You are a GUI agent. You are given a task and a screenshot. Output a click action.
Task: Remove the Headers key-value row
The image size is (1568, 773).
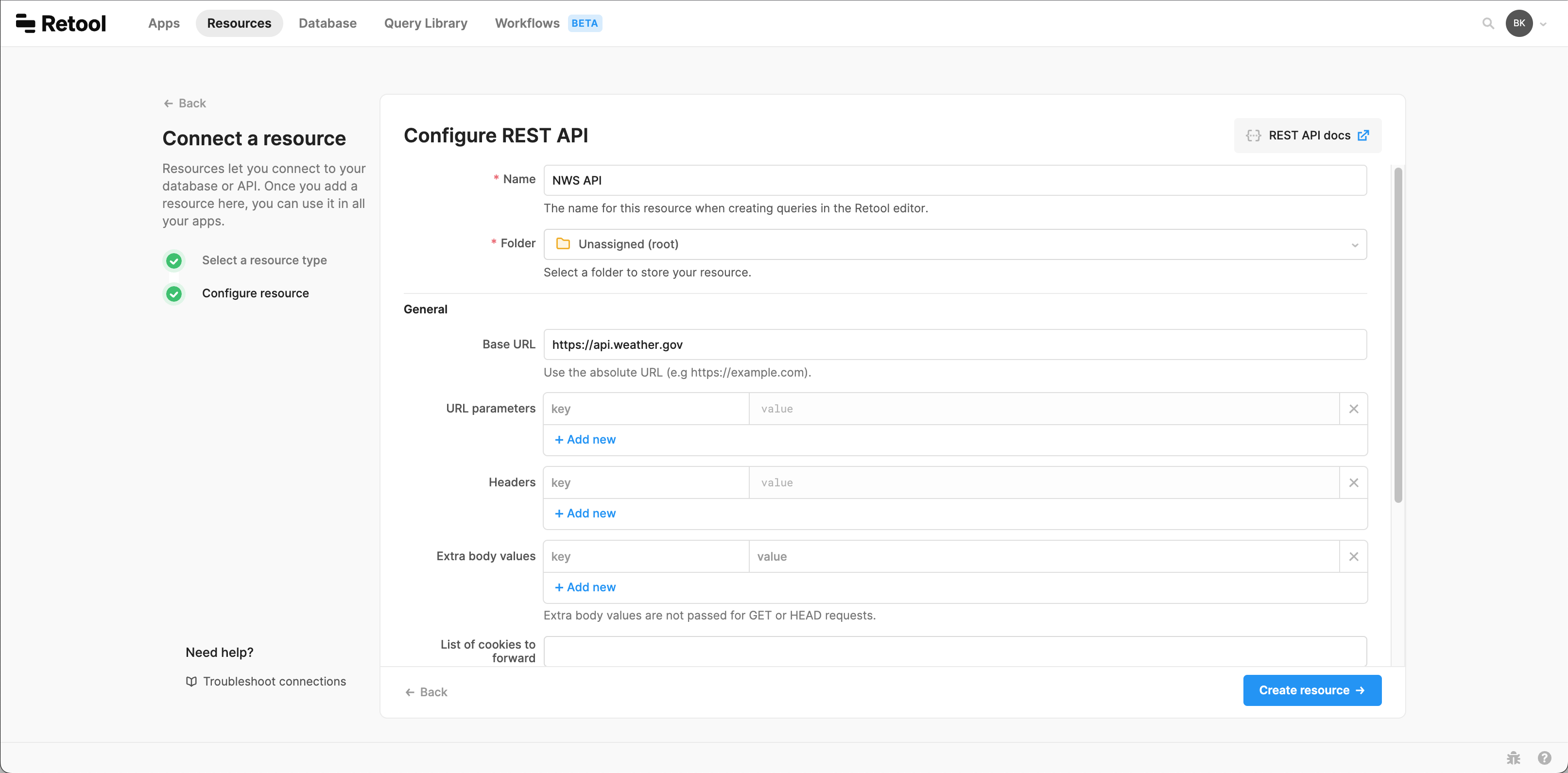[1353, 482]
